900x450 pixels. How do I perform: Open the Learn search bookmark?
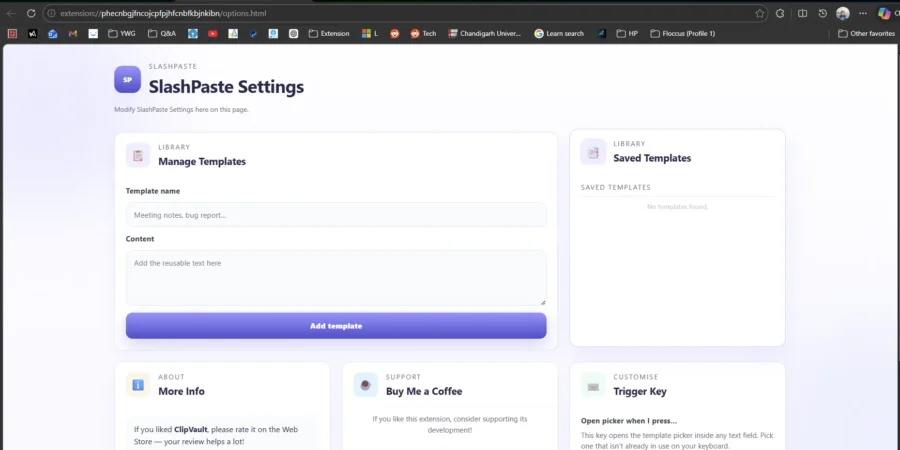559,34
